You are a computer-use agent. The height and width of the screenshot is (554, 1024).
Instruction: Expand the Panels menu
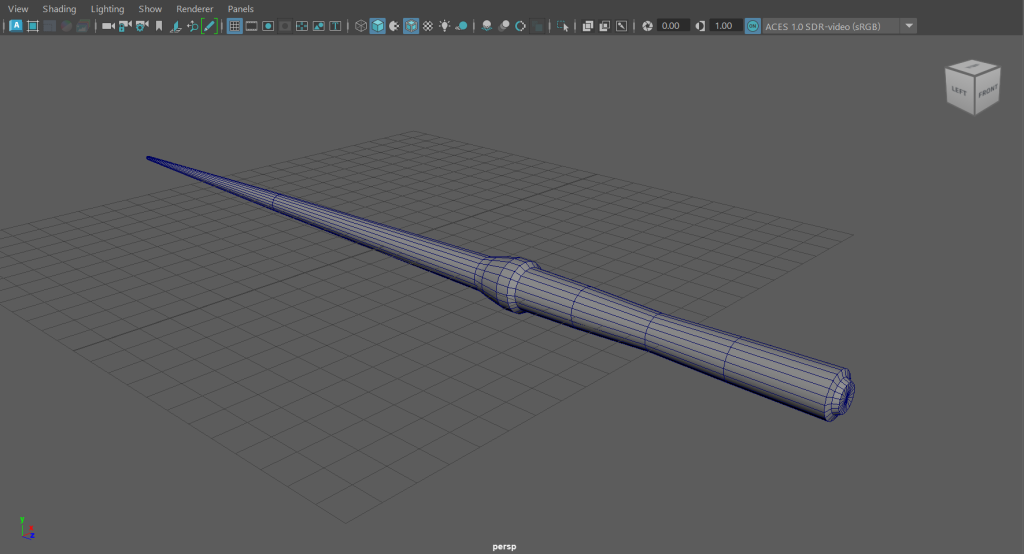pos(240,9)
